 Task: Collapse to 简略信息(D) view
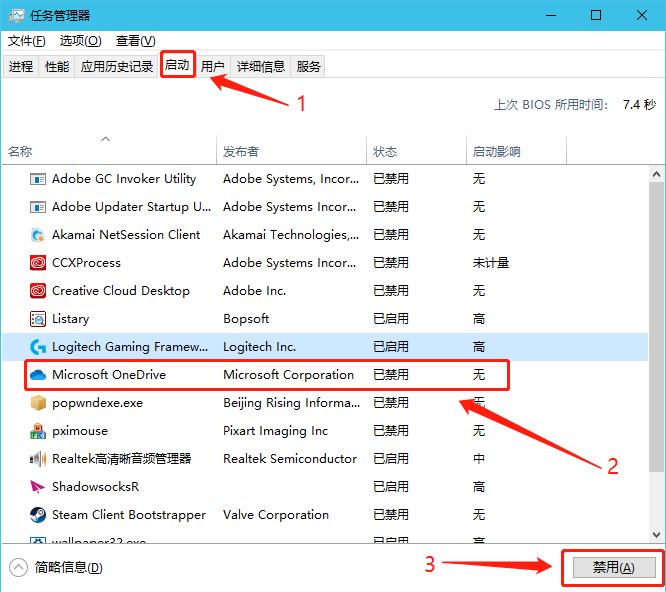(x=56, y=568)
